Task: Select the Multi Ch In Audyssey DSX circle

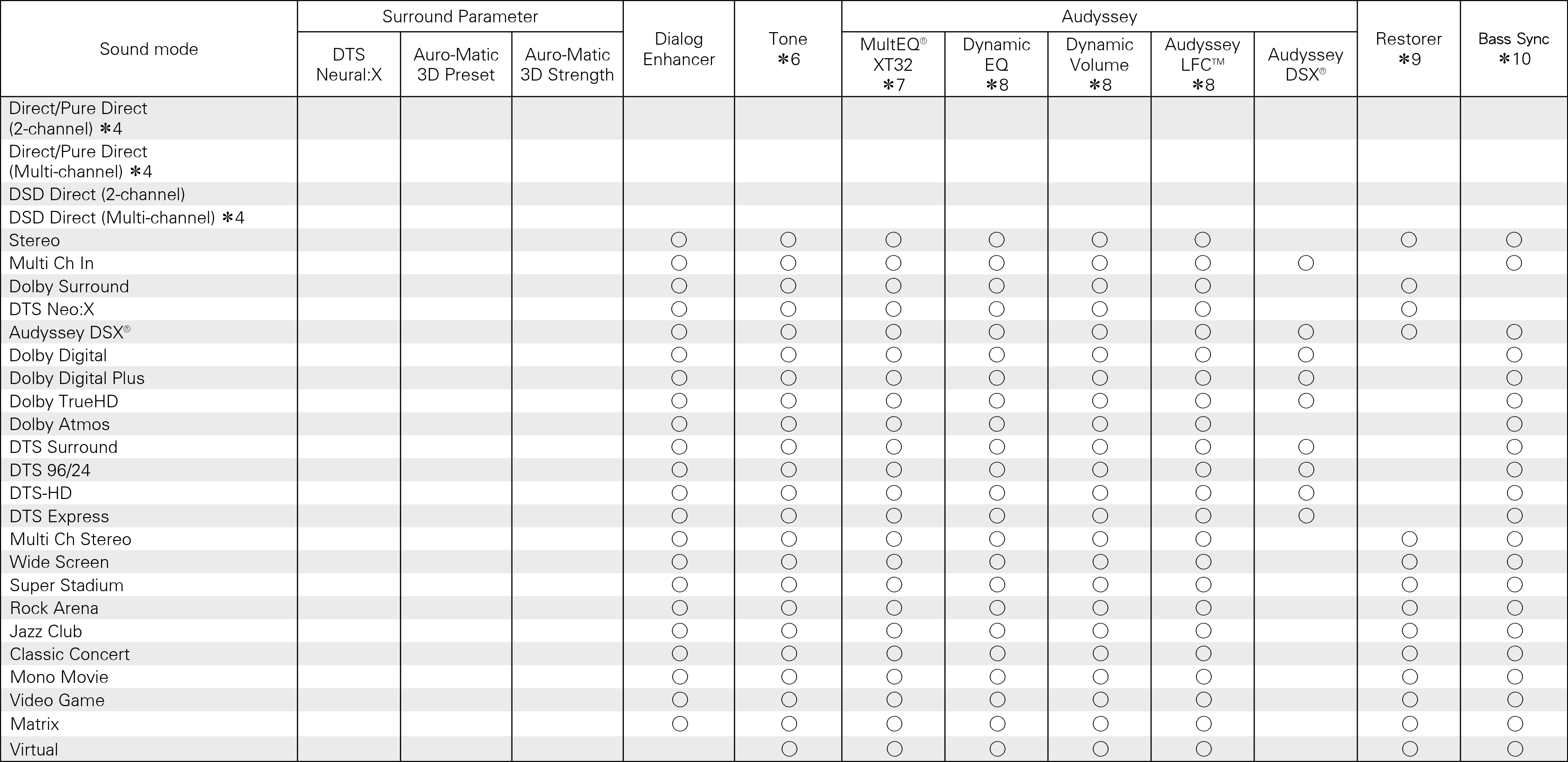Action: [1305, 263]
